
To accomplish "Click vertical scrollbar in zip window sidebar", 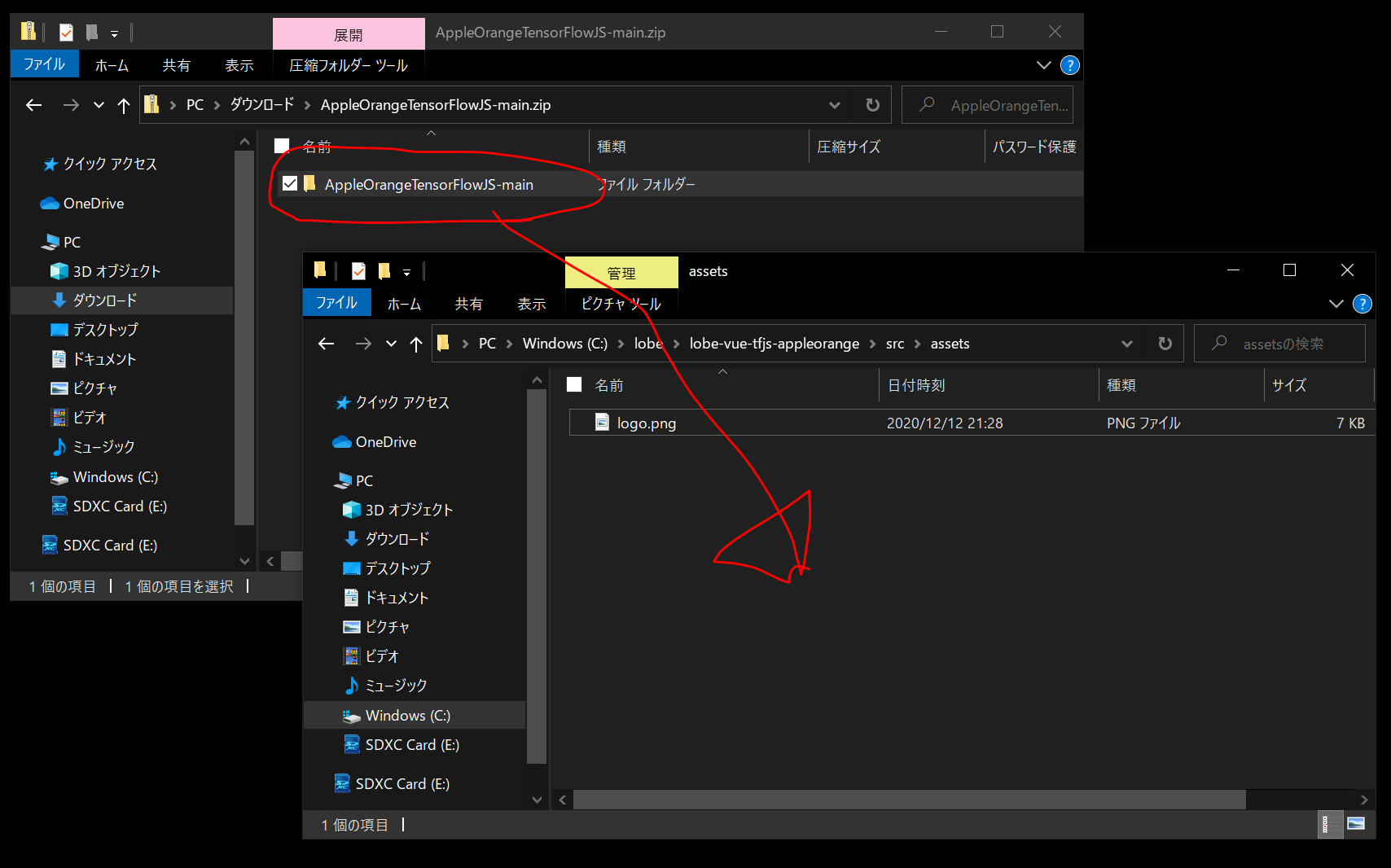I will [x=244, y=338].
